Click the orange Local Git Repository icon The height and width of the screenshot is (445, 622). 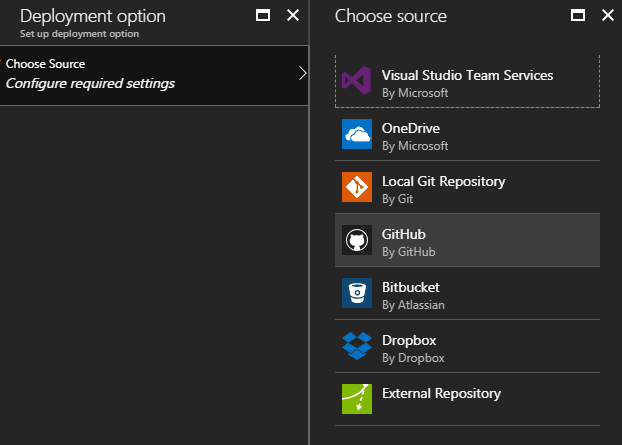tap(357, 187)
